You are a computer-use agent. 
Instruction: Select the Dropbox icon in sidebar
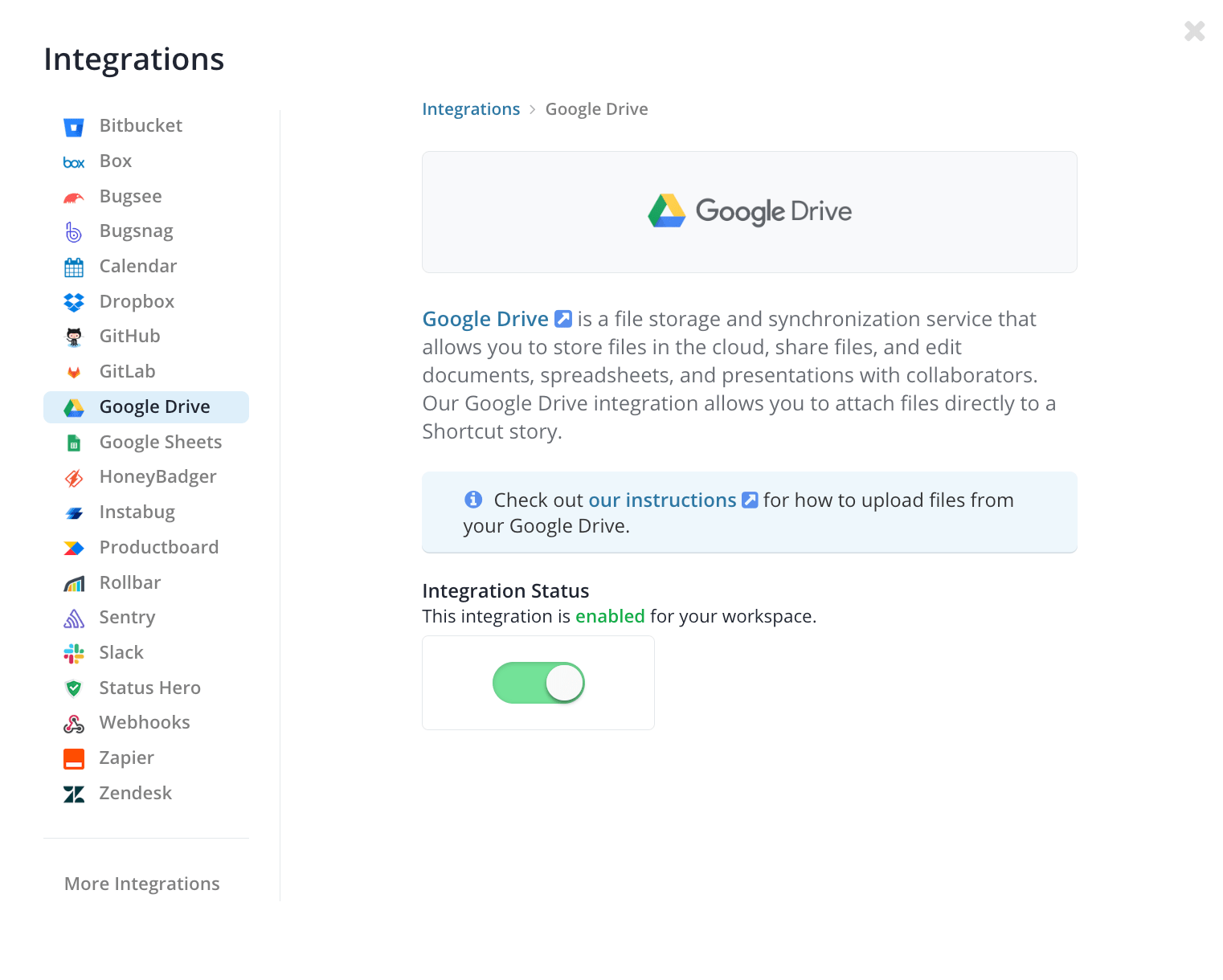point(73,301)
